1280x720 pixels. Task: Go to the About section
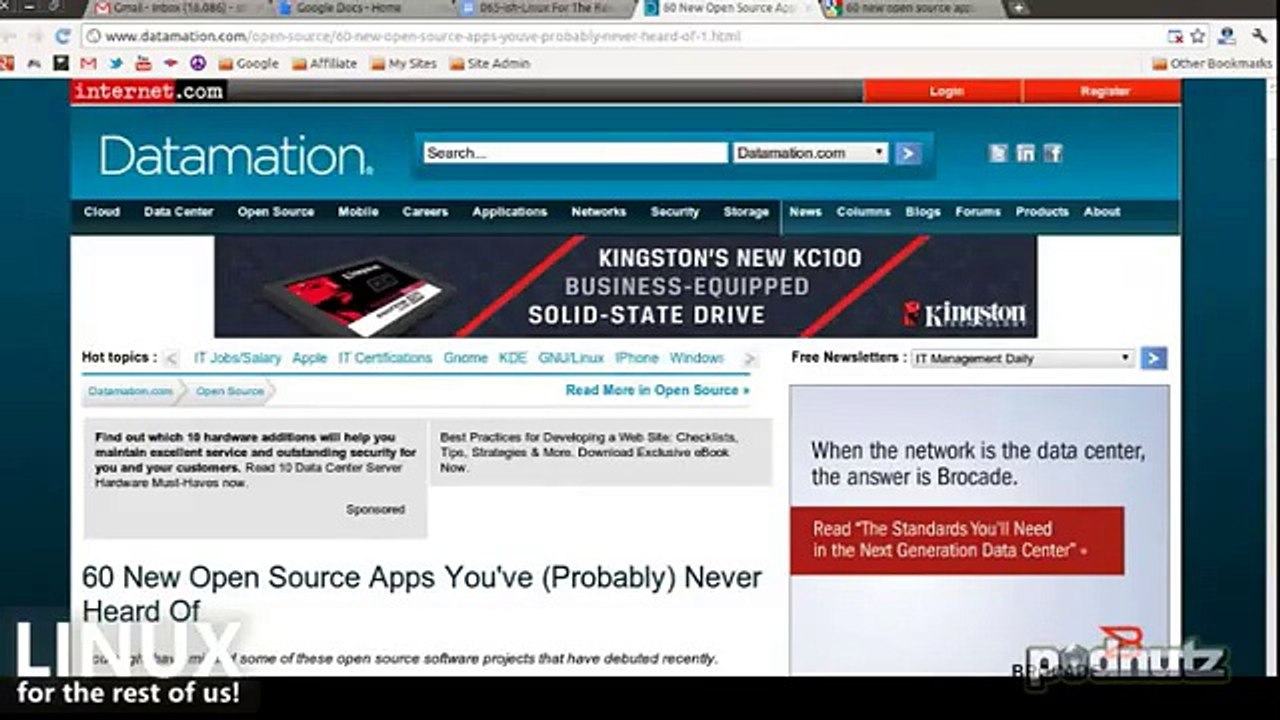pos(1102,212)
